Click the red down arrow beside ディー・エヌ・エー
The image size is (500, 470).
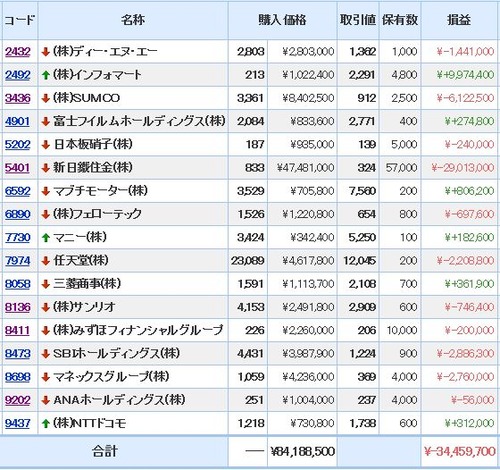tap(46, 52)
